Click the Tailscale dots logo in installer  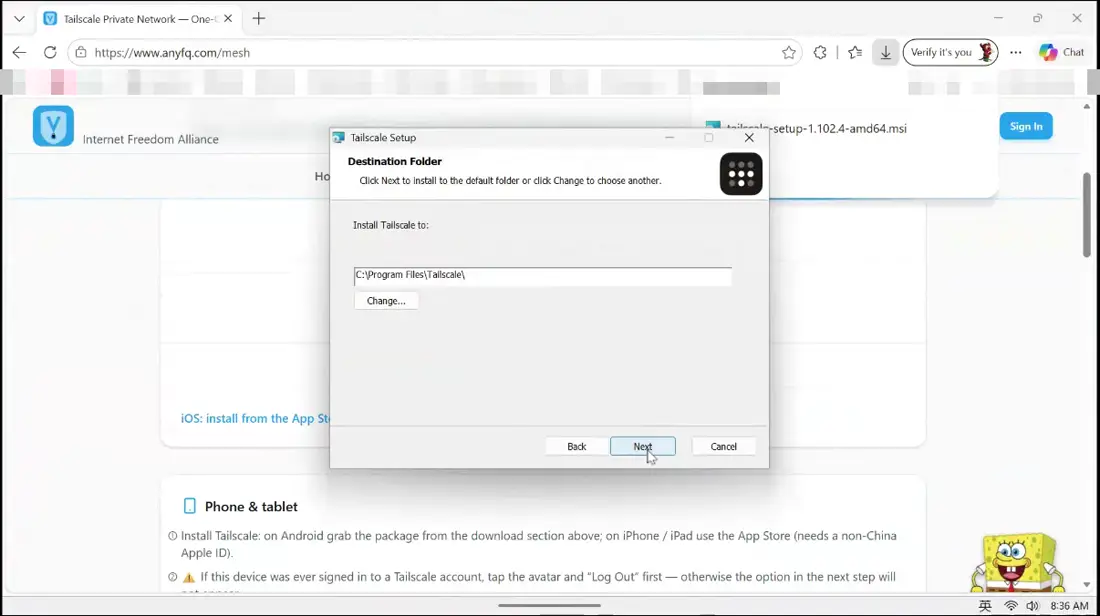(x=741, y=174)
